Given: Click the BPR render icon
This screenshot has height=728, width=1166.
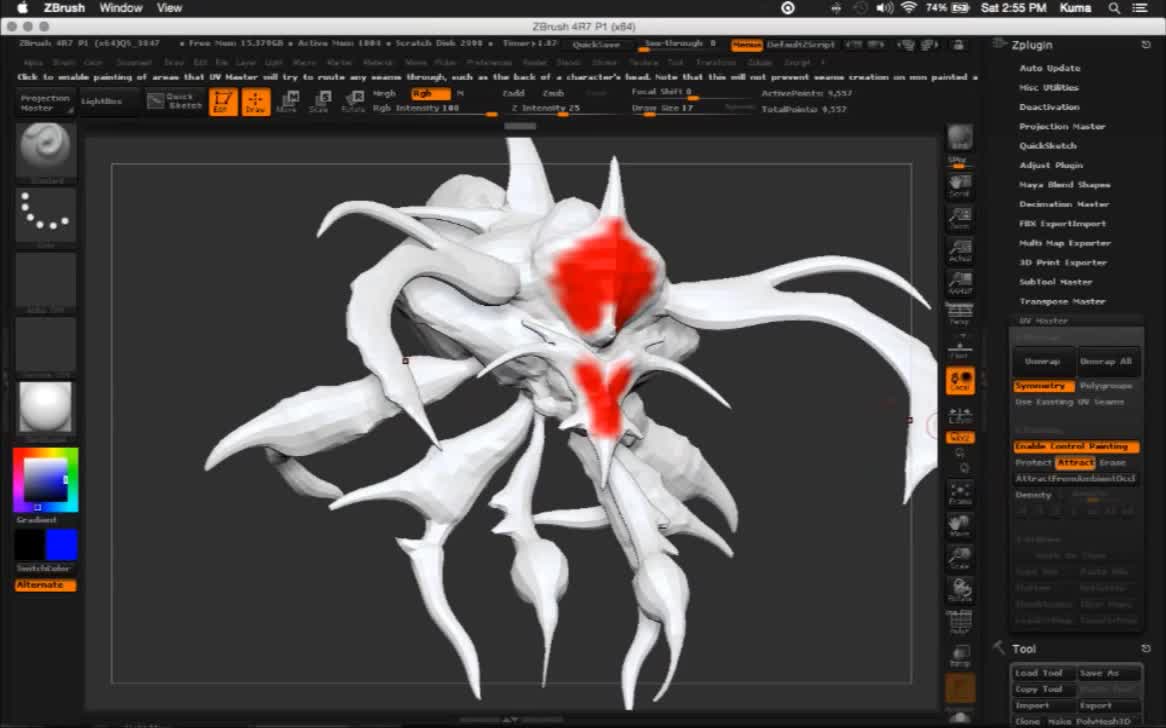Looking at the screenshot, I should point(959,138).
